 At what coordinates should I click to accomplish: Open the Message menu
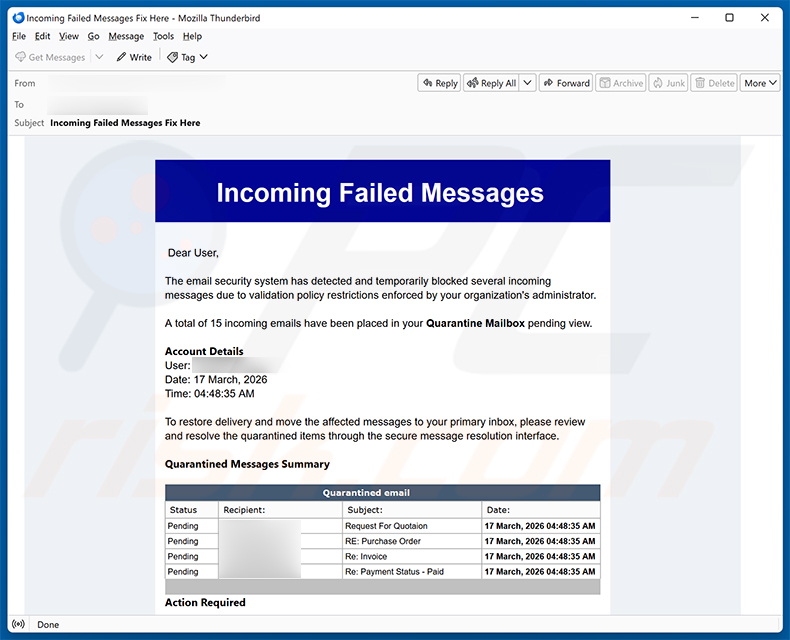tap(126, 36)
